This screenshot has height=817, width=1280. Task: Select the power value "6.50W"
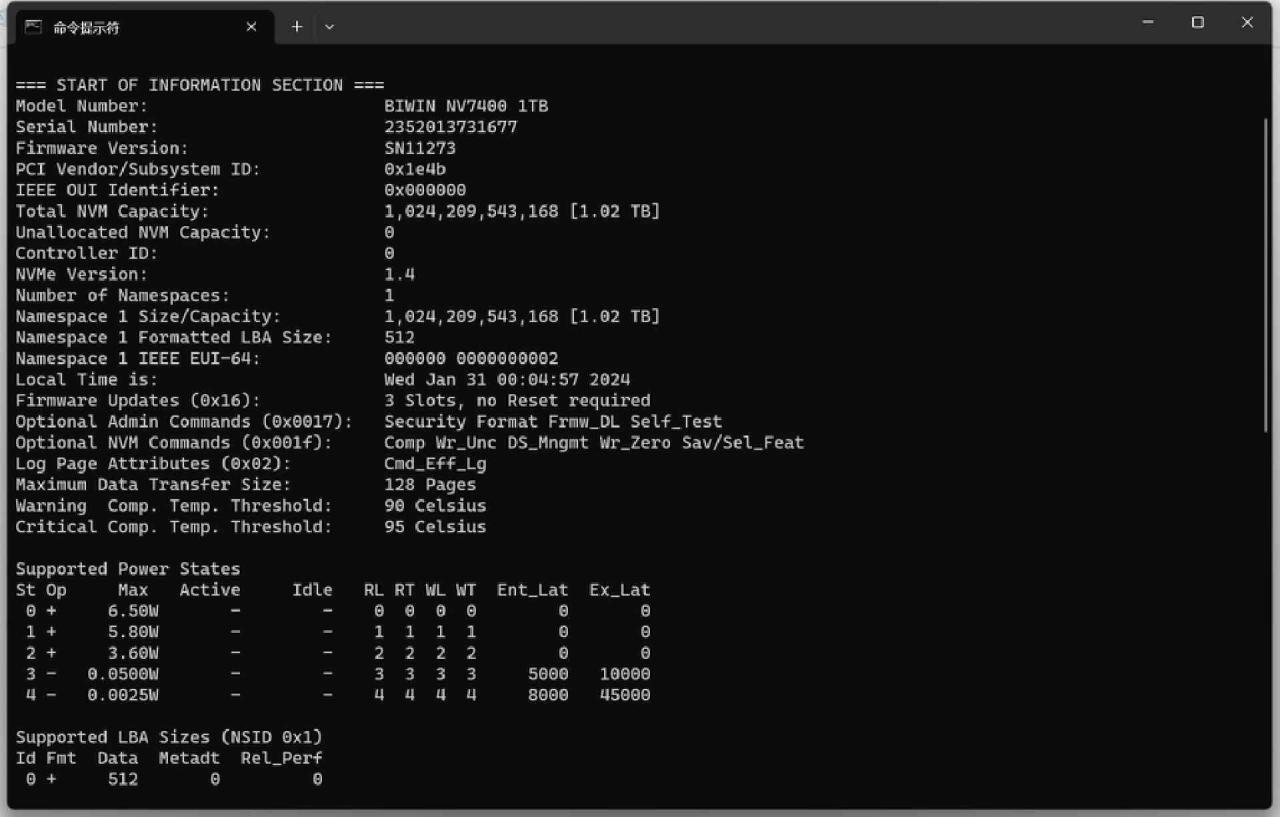click(133, 610)
